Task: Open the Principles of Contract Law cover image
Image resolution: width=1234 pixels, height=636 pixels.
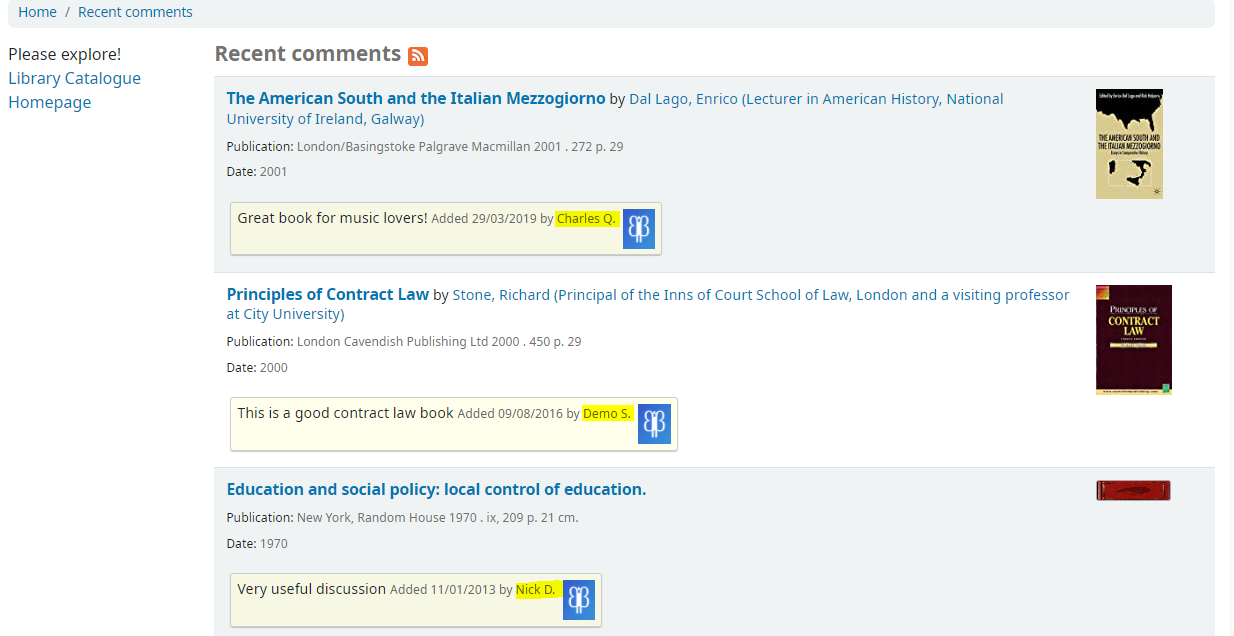Action: click(x=1134, y=340)
